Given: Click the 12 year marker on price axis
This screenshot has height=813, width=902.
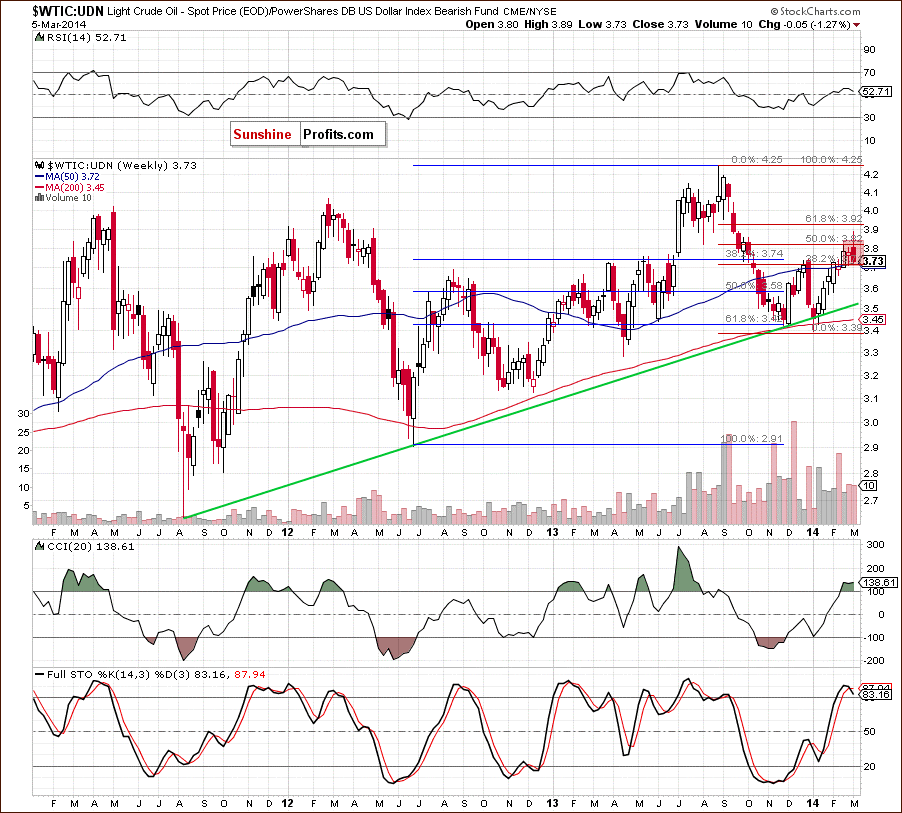Looking at the screenshot, I should (287, 532).
